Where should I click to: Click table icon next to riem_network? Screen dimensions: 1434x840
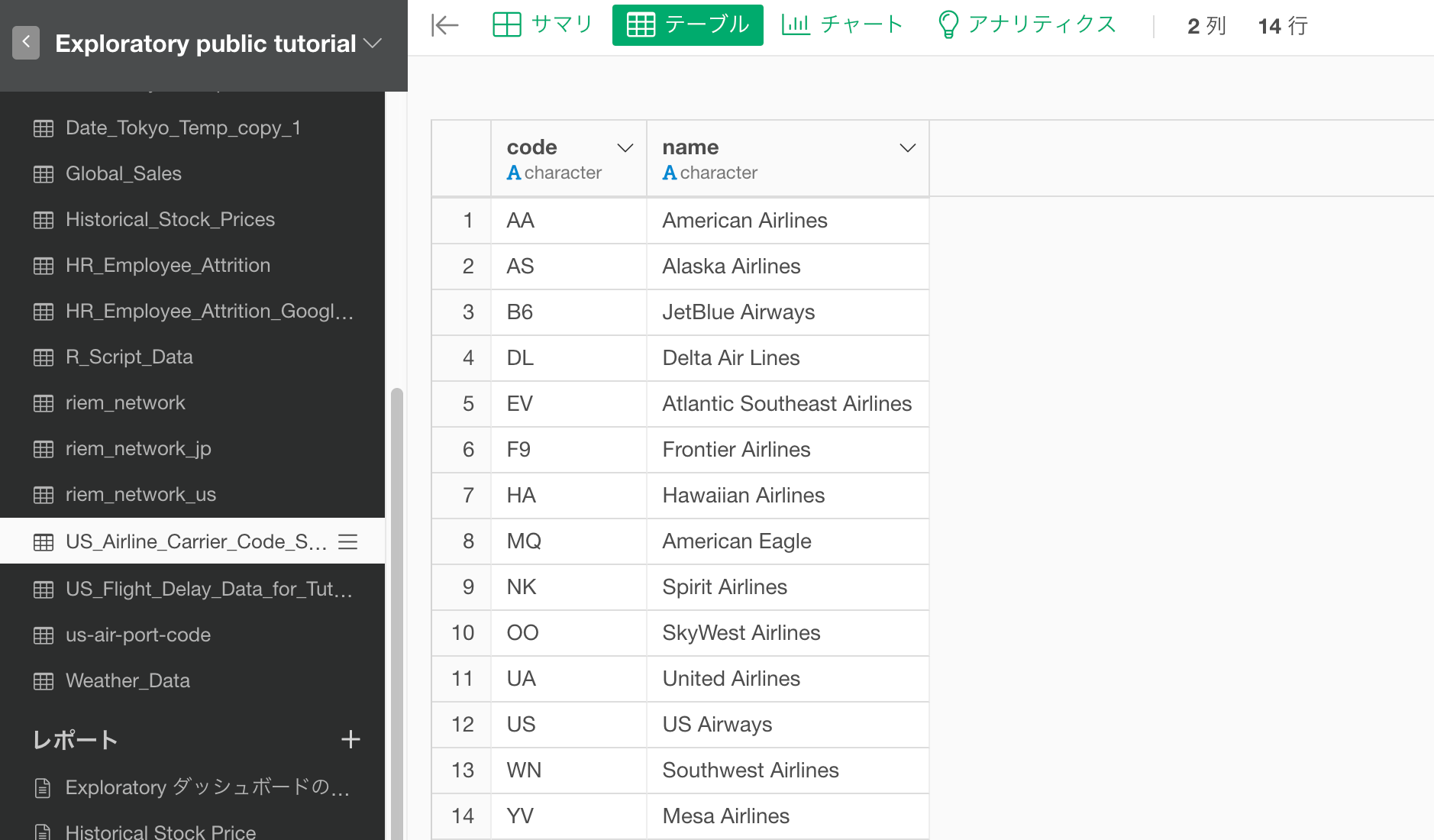[44, 403]
